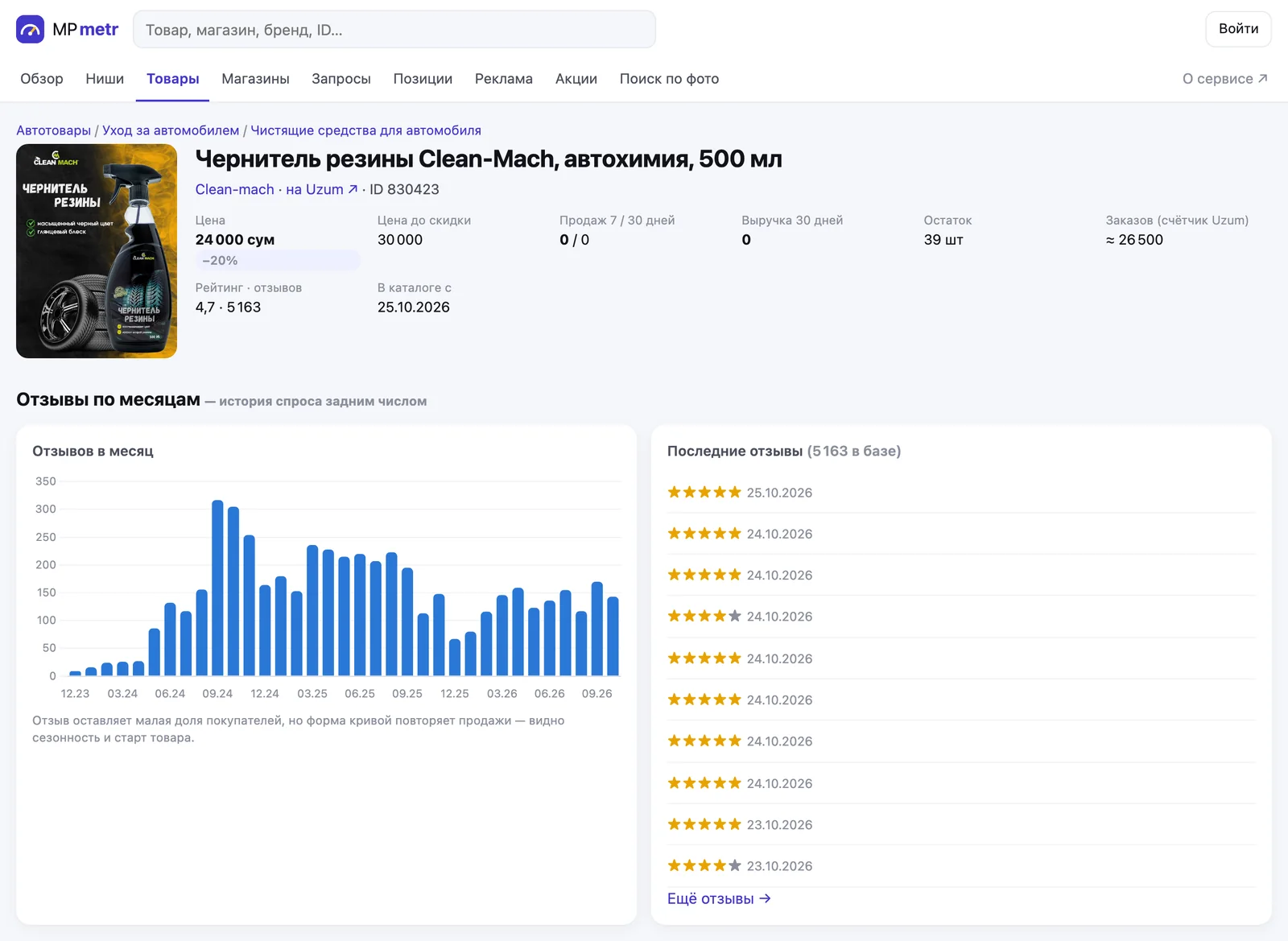This screenshot has height=941, width=1288.
Task: Switch to the Позиции tab
Action: (x=423, y=79)
